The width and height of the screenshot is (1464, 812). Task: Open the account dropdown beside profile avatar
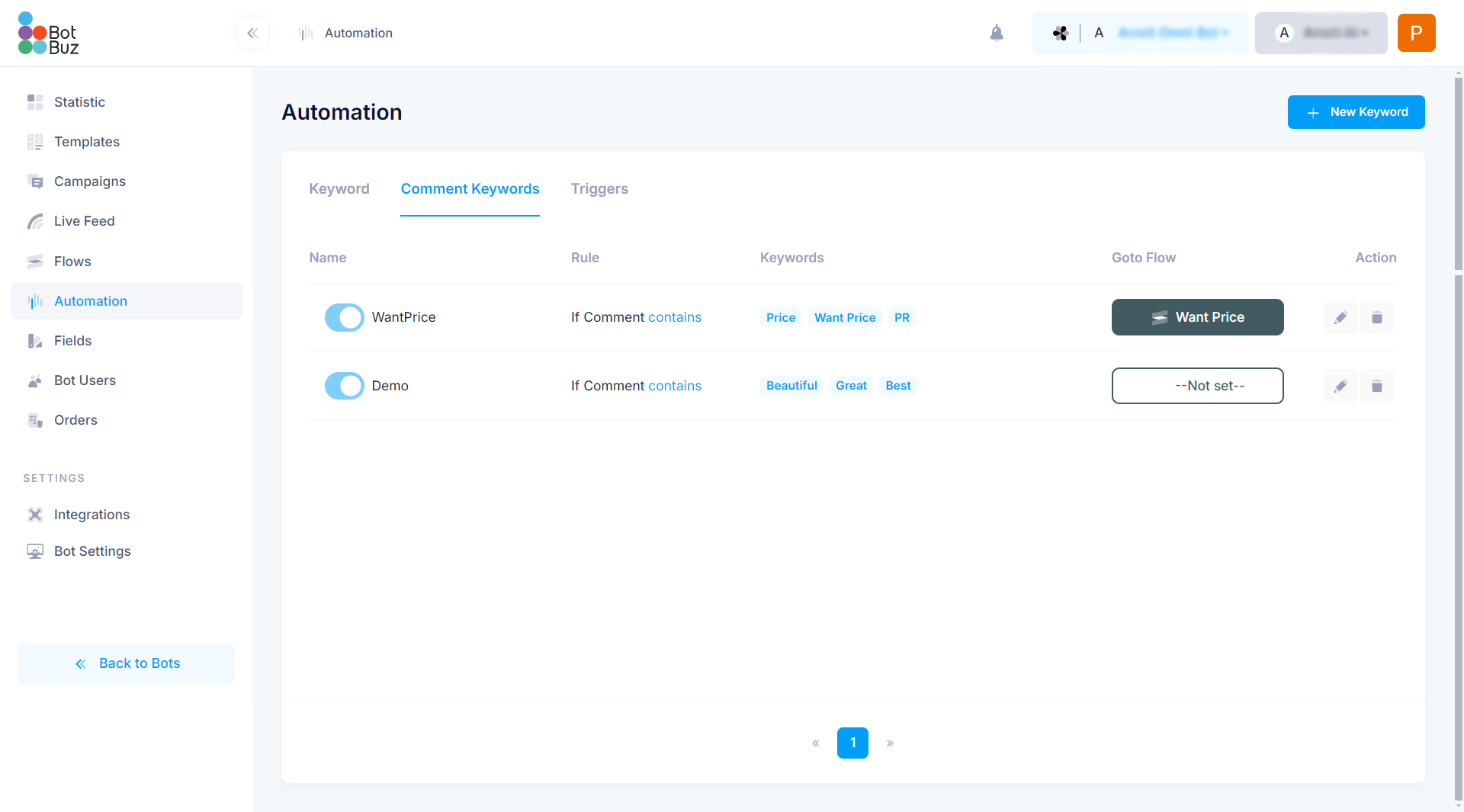pyautogui.click(x=1321, y=33)
